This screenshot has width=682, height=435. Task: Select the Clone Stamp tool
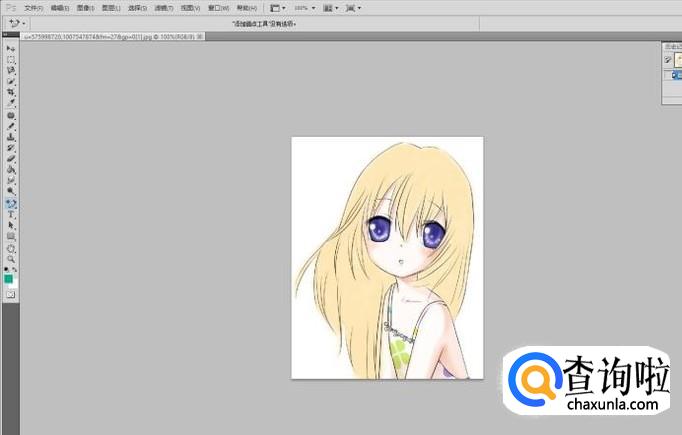coord(11,137)
